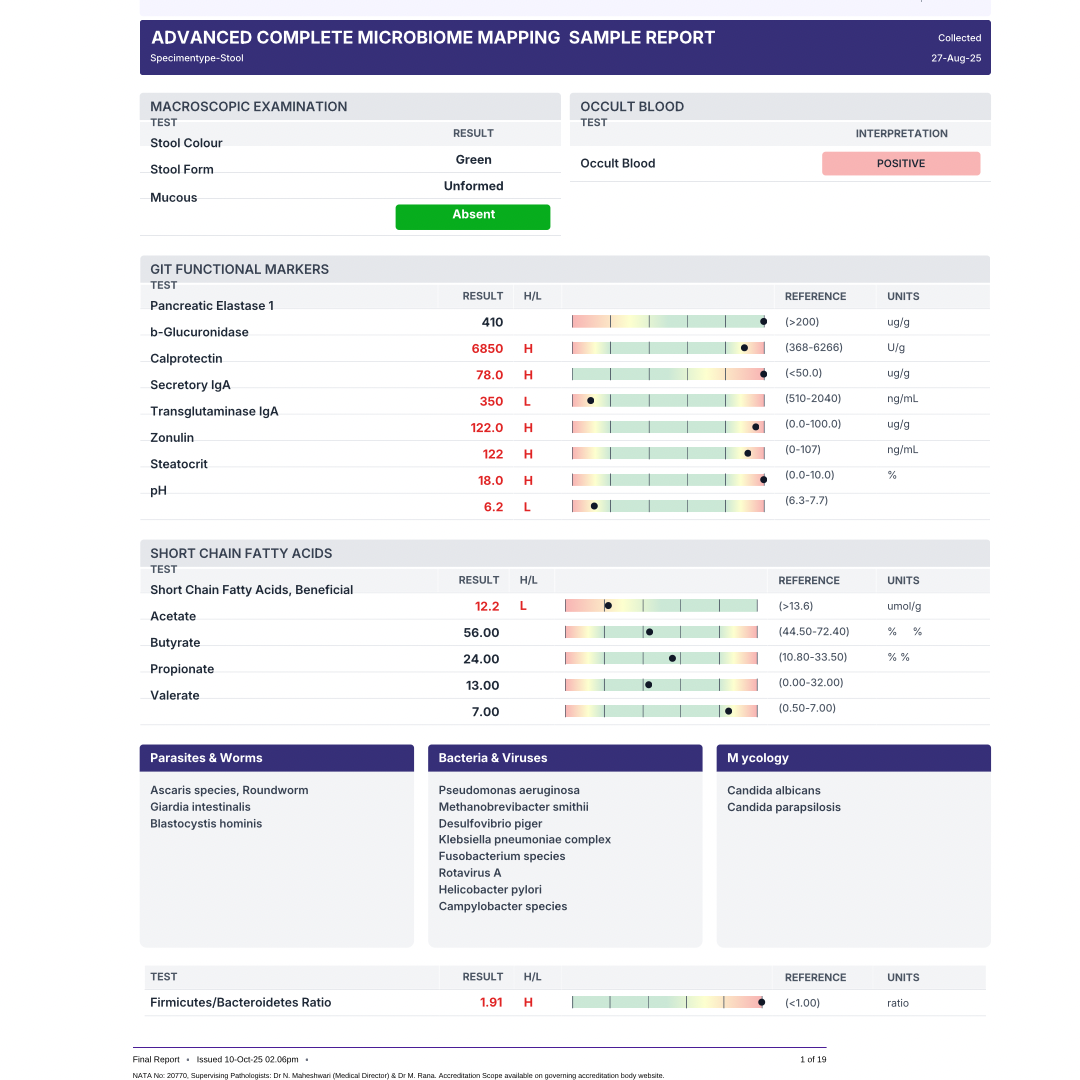Click the 'Acetate' test label
This screenshot has height=1080, width=1080.
tap(173, 616)
